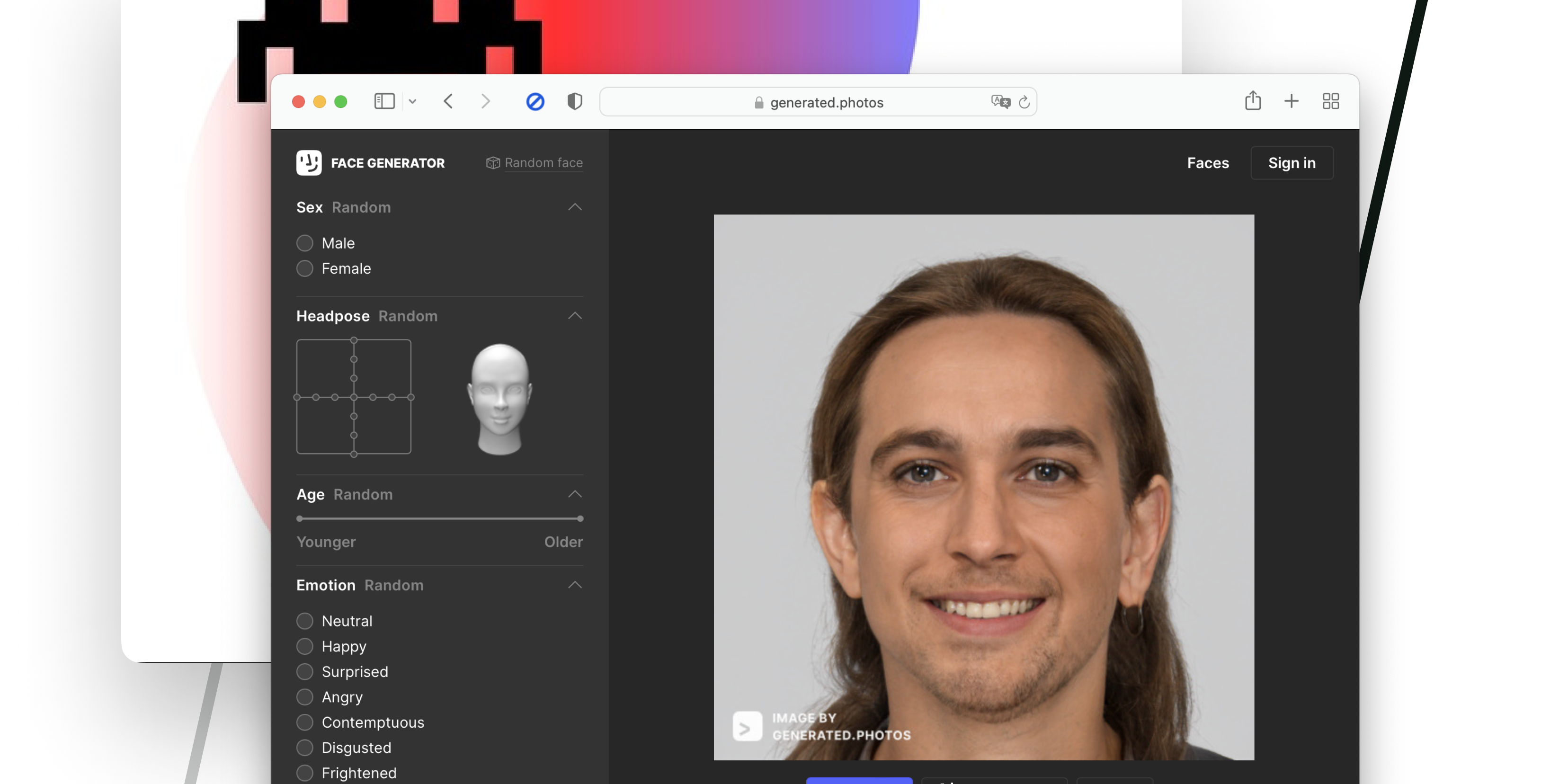Screen dimensions: 1568x784
Task: Collapse the Headpose section chevron
Action: pyautogui.click(x=575, y=316)
